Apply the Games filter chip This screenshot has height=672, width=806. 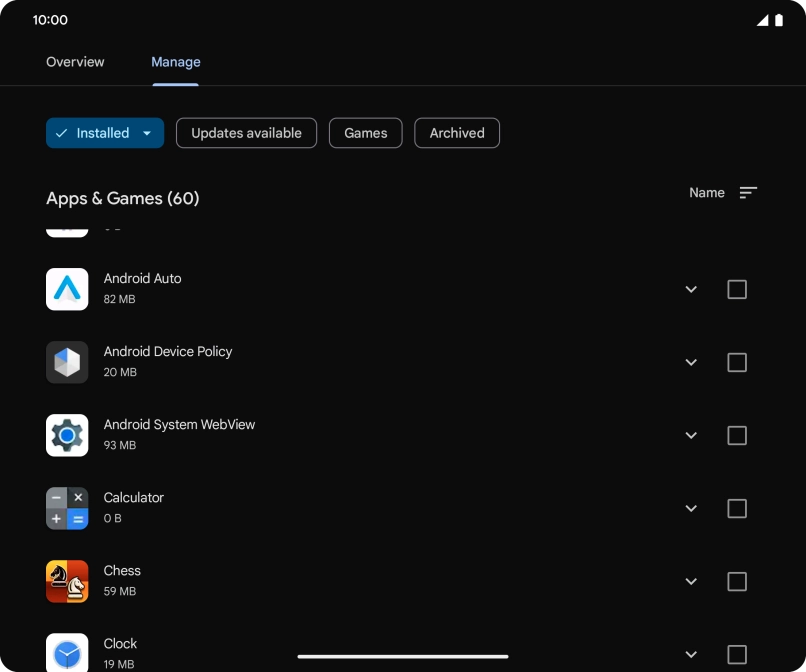click(x=366, y=133)
